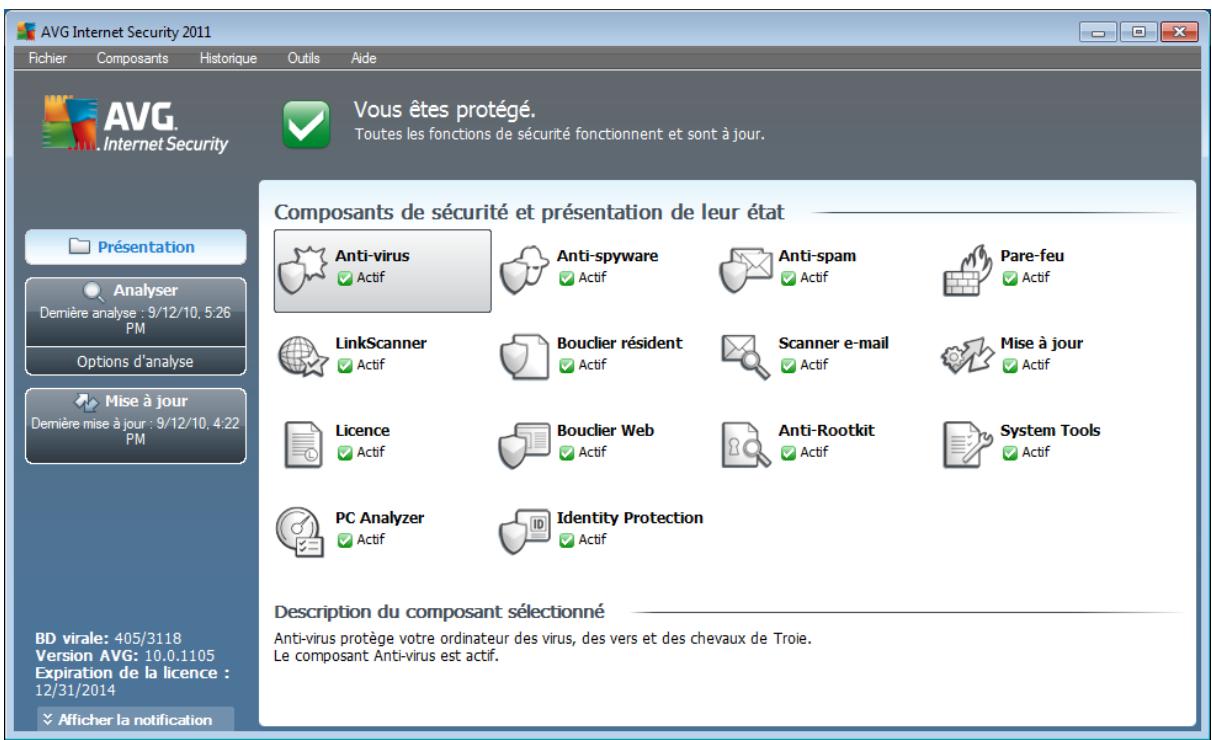Screen dimensions: 1212x740
Task: Open the Scanner e-mail icon
Action: click(747, 357)
